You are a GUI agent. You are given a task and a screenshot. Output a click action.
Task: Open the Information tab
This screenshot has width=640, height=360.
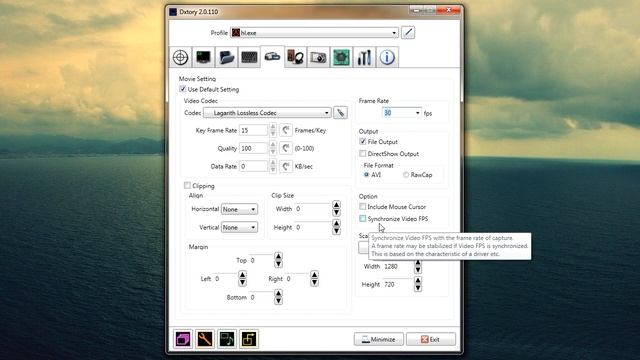[387, 57]
